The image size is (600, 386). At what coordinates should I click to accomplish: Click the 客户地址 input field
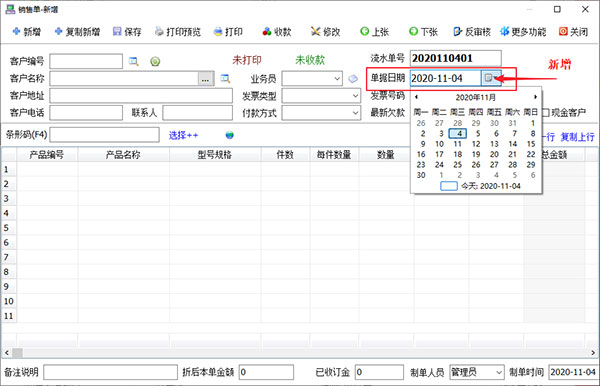coord(141,96)
